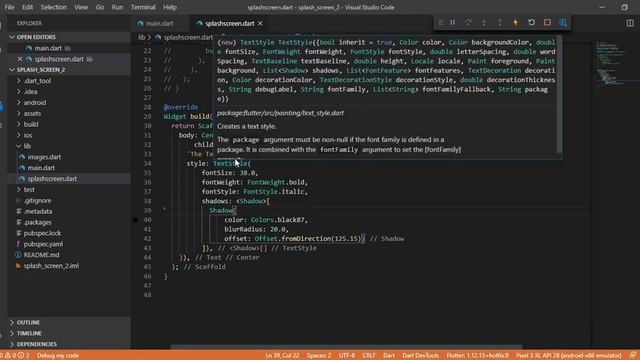The height and width of the screenshot is (360, 640).
Task: Expand the Outline panel
Action: (69, 322)
